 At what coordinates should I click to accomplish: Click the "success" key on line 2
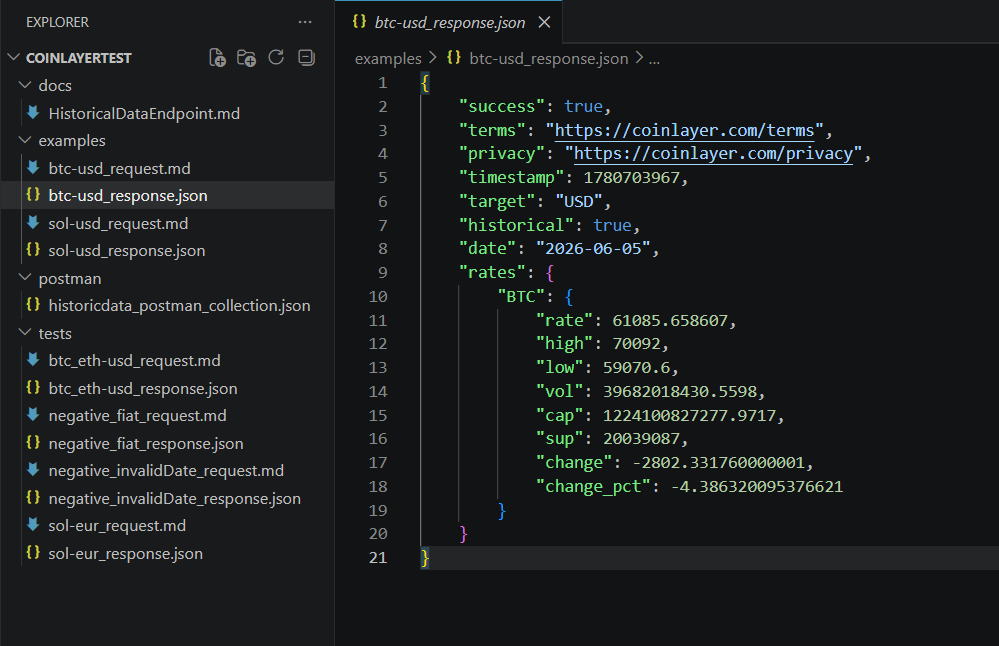point(502,106)
